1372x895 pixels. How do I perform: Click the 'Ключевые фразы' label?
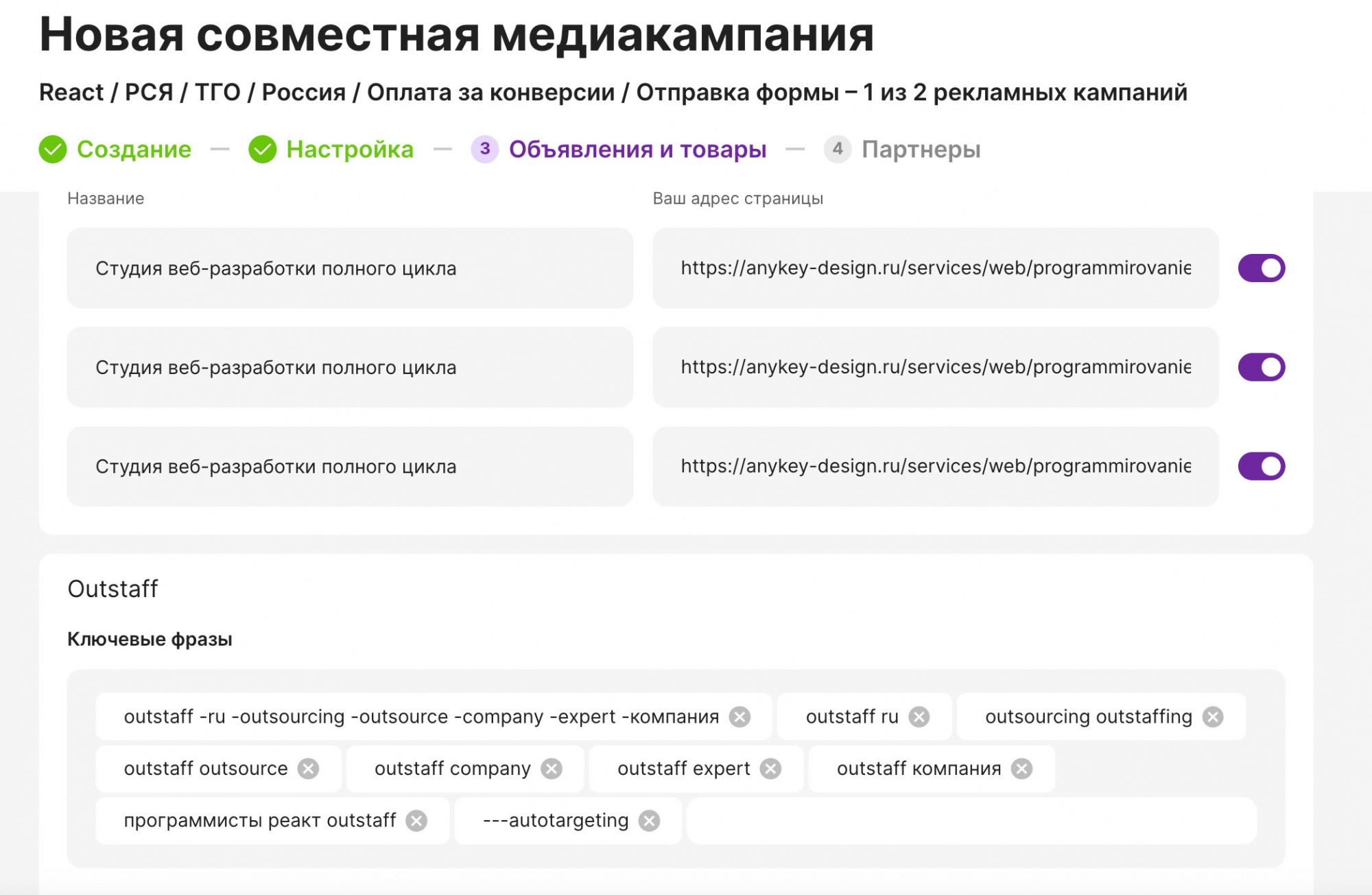click(x=150, y=640)
